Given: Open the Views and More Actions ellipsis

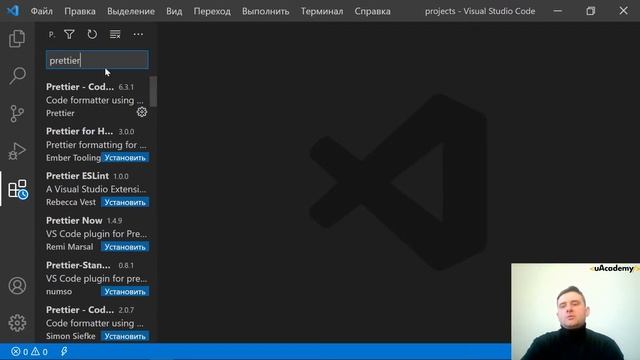Looking at the screenshot, I should [138, 34].
